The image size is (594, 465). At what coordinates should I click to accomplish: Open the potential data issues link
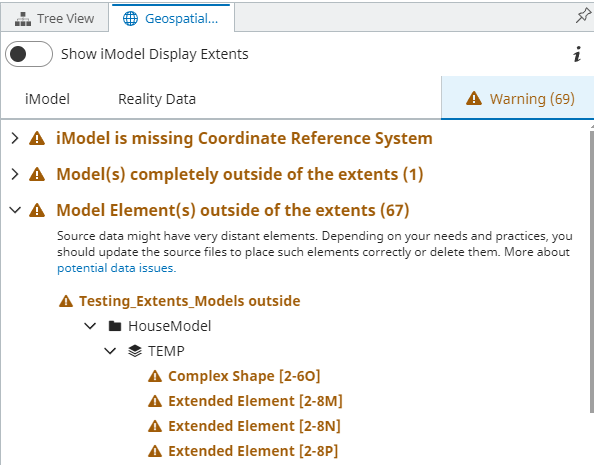click(x=117, y=268)
